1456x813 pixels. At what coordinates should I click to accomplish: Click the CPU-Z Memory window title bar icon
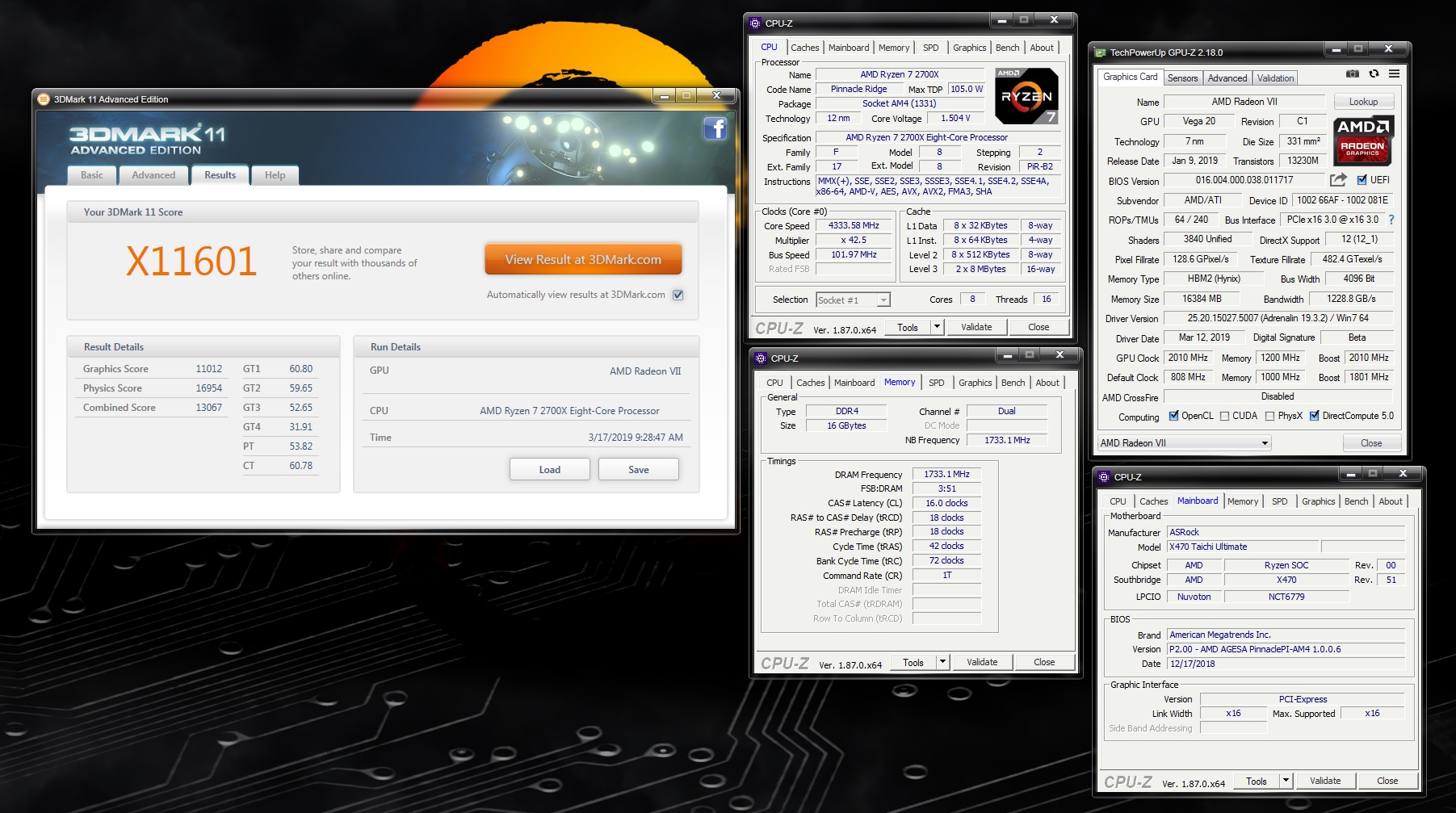(x=761, y=358)
